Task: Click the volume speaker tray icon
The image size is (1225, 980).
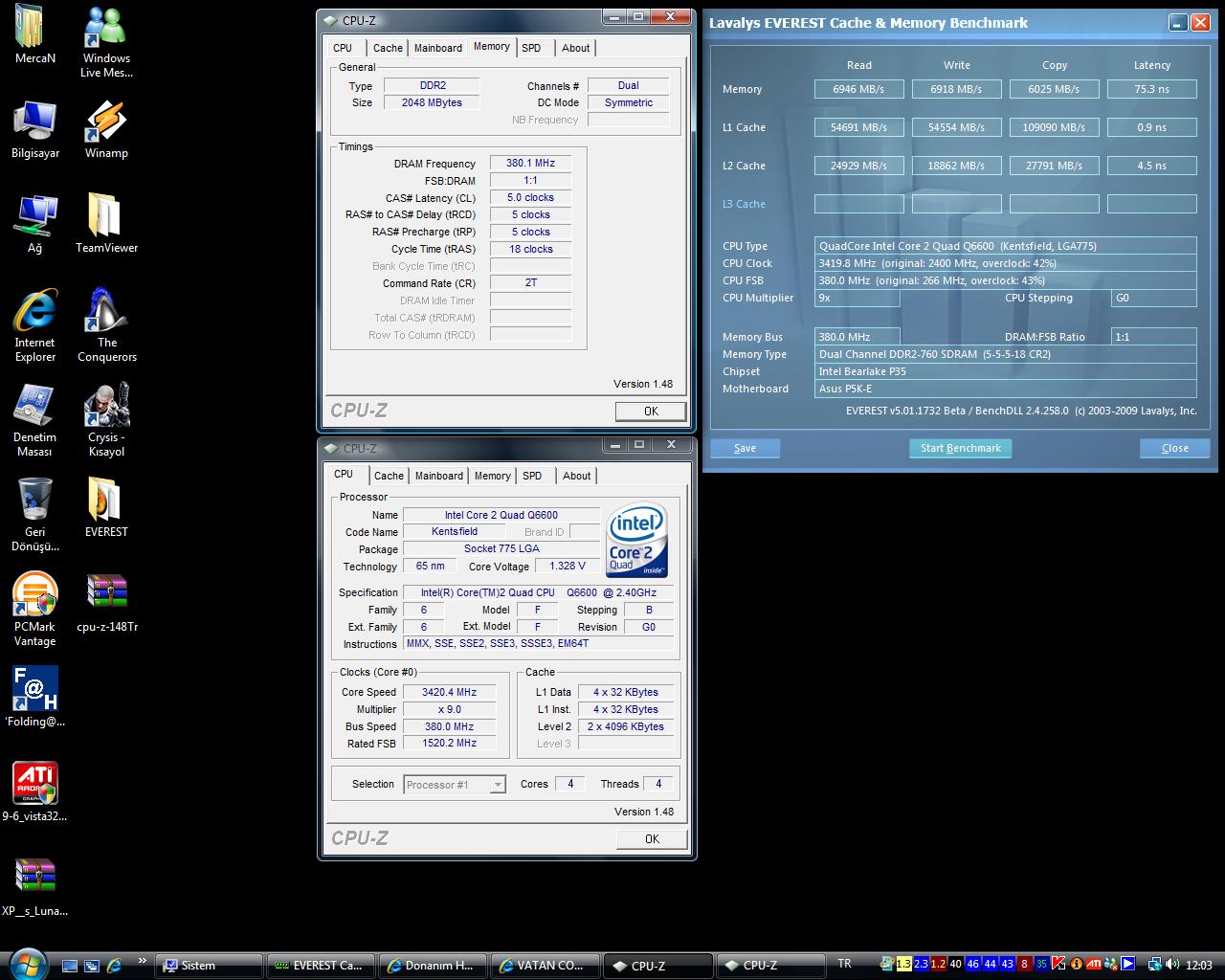Action: point(1173,965)
